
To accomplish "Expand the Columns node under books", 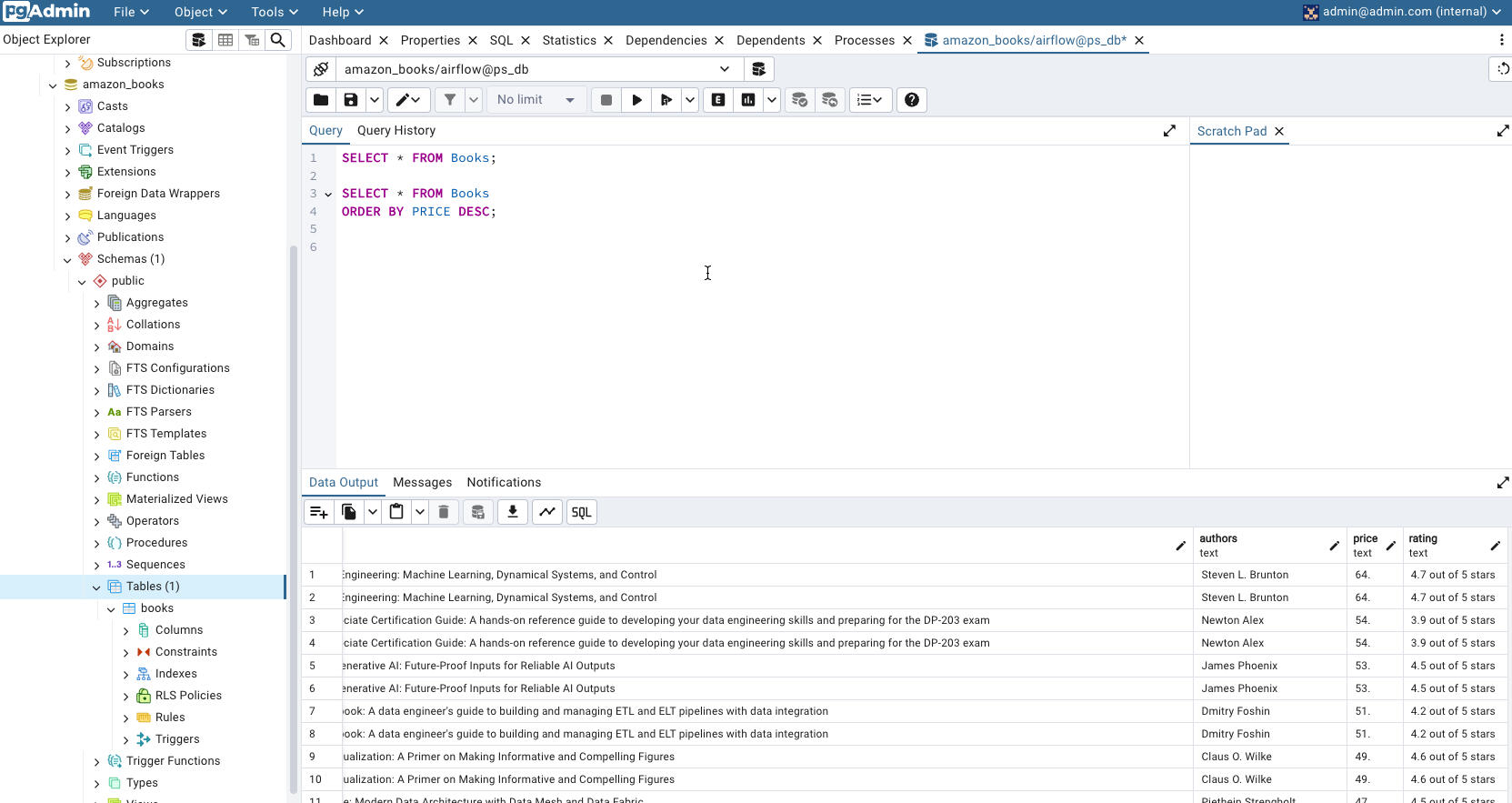I will click(125, 630).
